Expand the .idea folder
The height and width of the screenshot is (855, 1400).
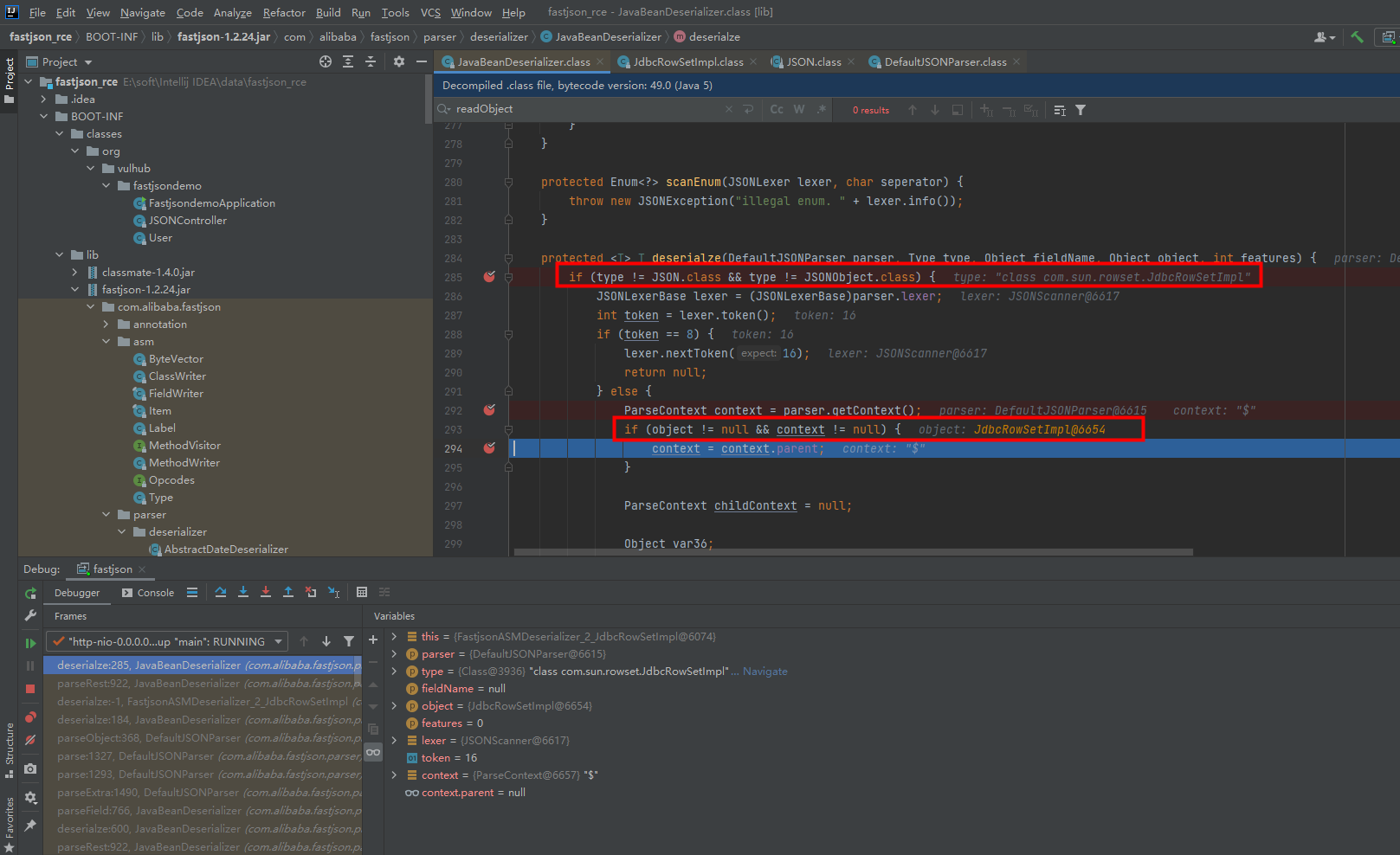pyautogui.click(x=43, y=99)
